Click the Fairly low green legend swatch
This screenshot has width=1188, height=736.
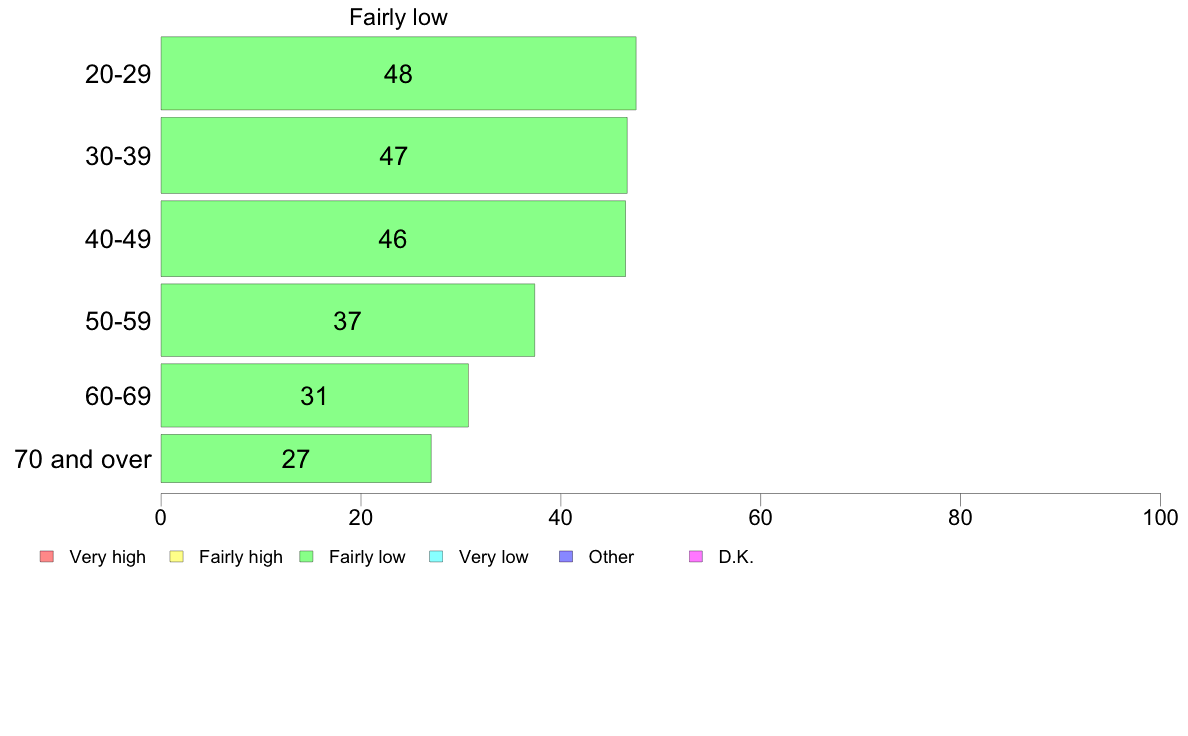click(x=306, y=556)
